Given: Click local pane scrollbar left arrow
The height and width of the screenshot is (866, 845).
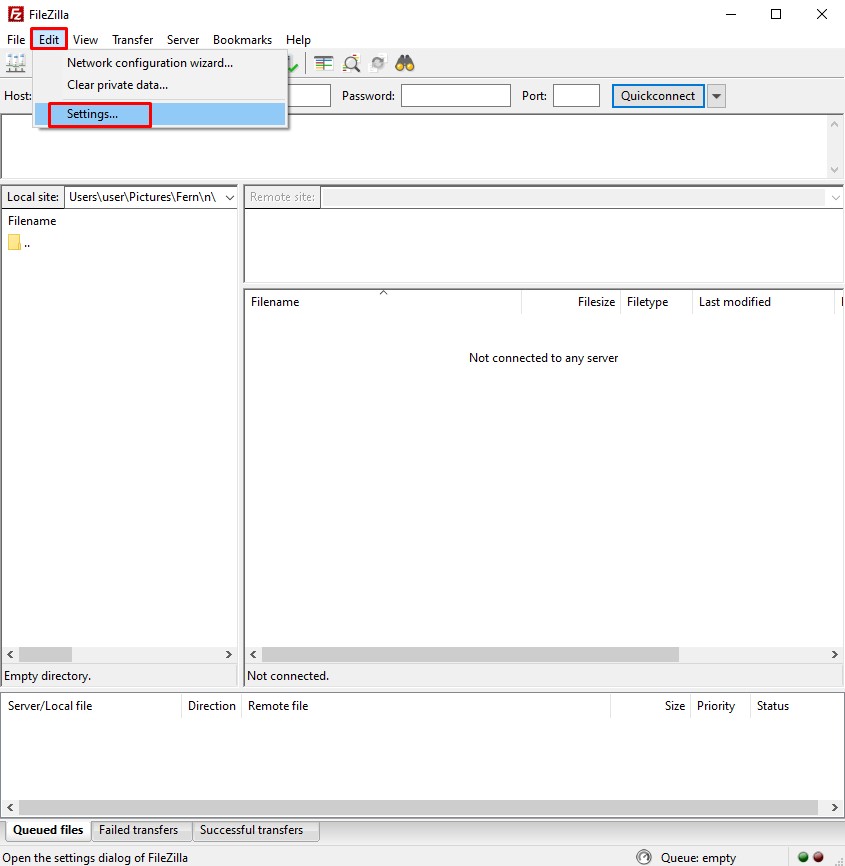Looking at the screenshot, I should [10, 654].
